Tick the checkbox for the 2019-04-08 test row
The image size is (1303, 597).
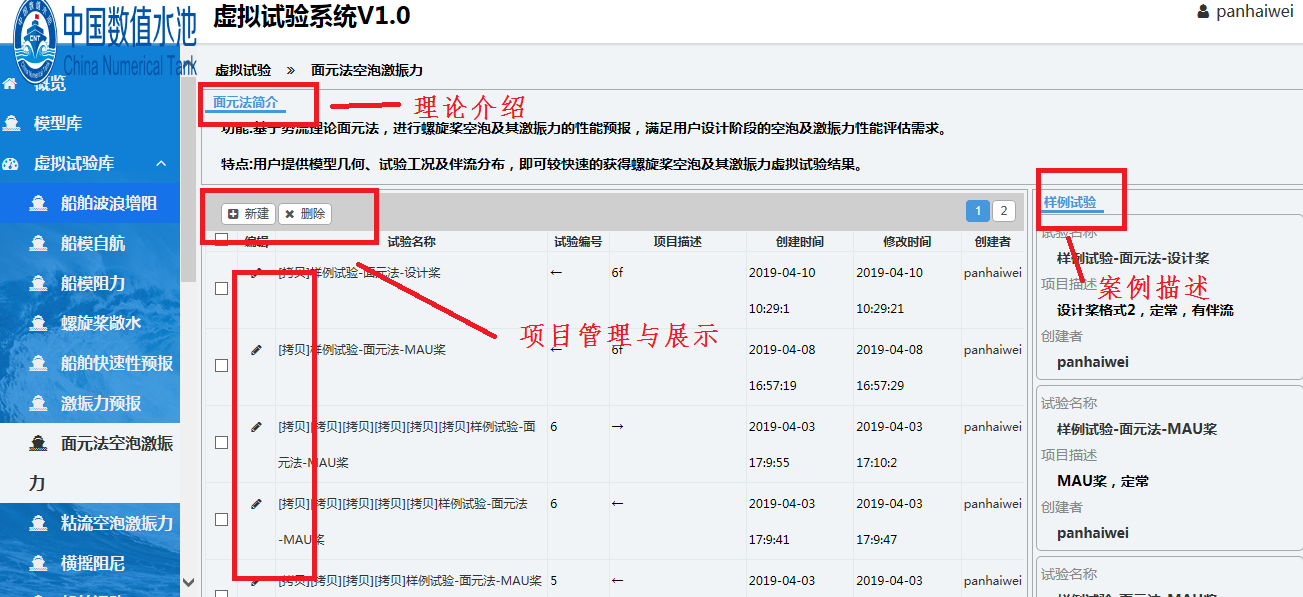coord(222,366)
